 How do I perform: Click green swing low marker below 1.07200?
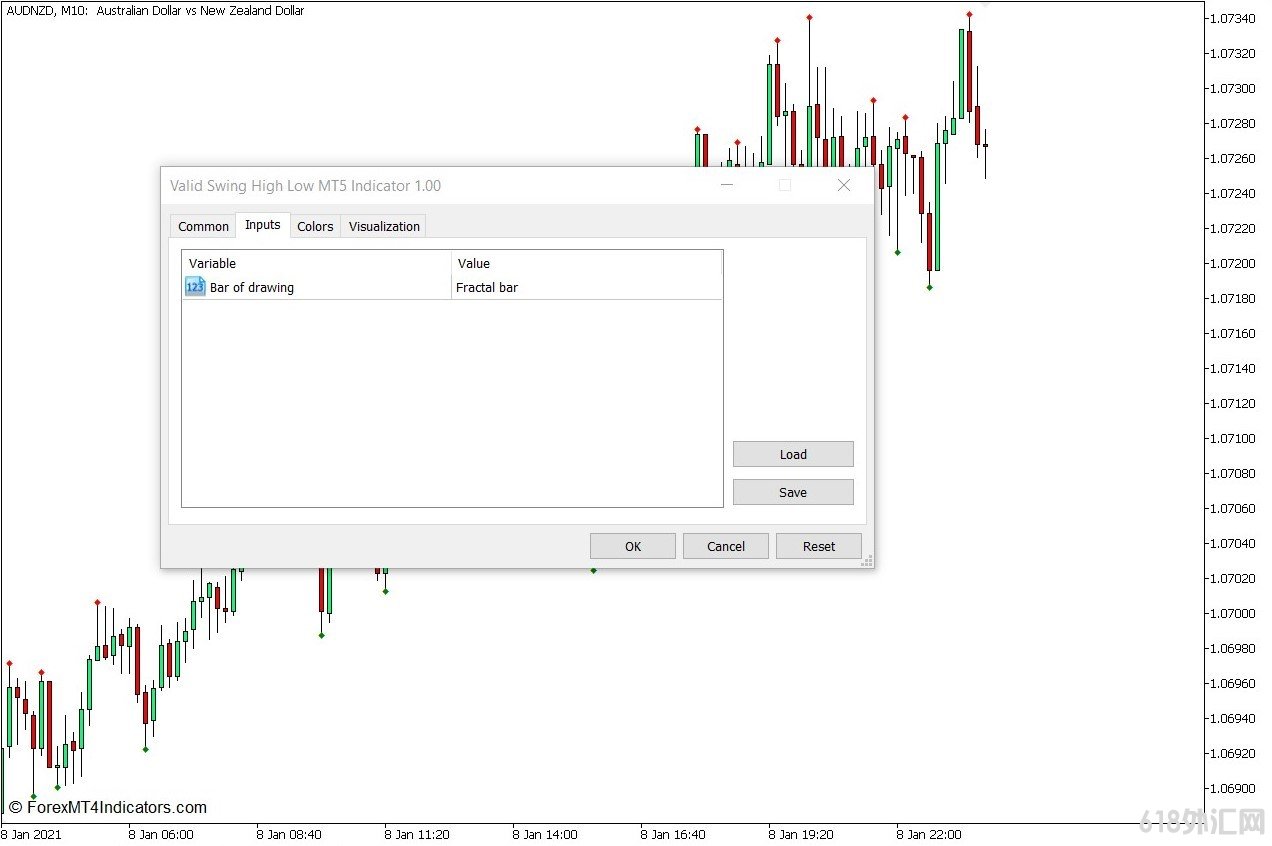point(929,288)
